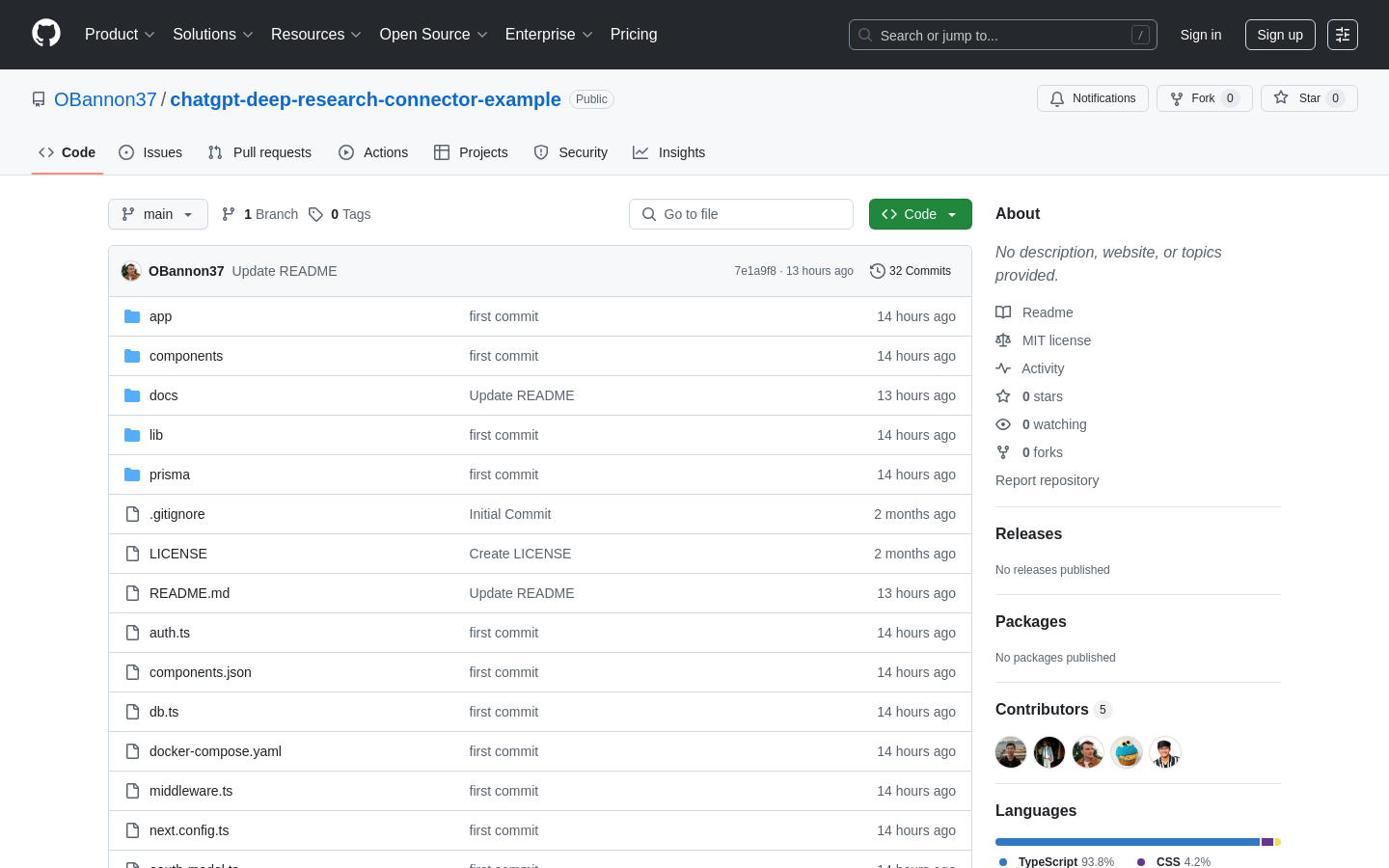
Task: Open the first contributor avatar
Action: 1011,752
